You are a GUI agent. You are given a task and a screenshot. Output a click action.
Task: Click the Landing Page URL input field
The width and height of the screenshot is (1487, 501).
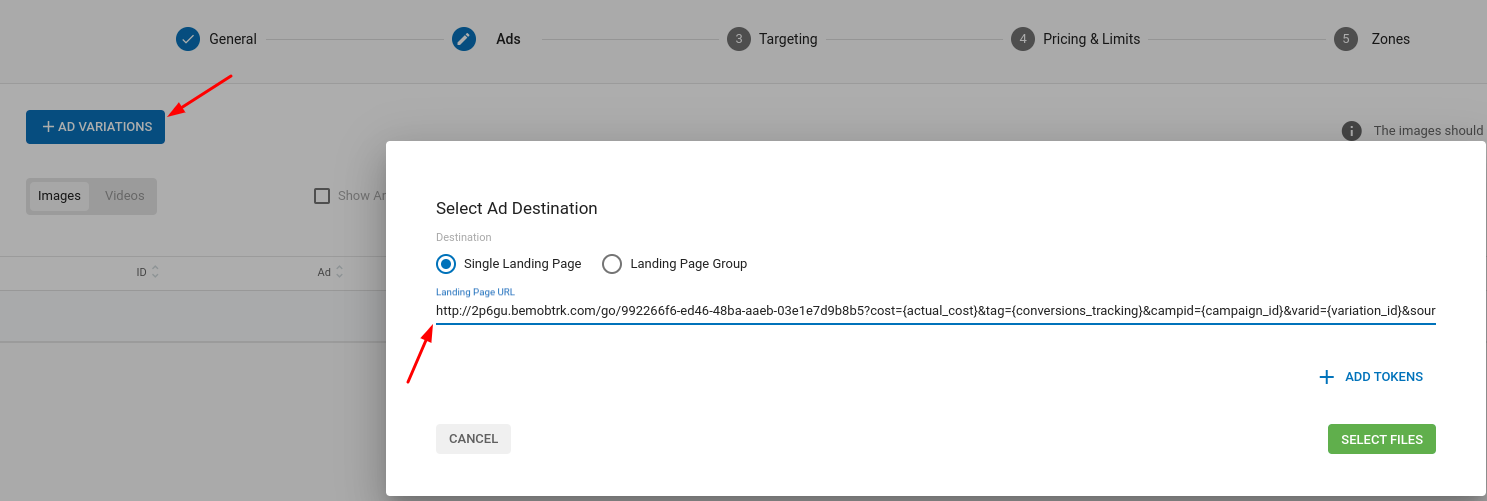click(x=935, y=311)
